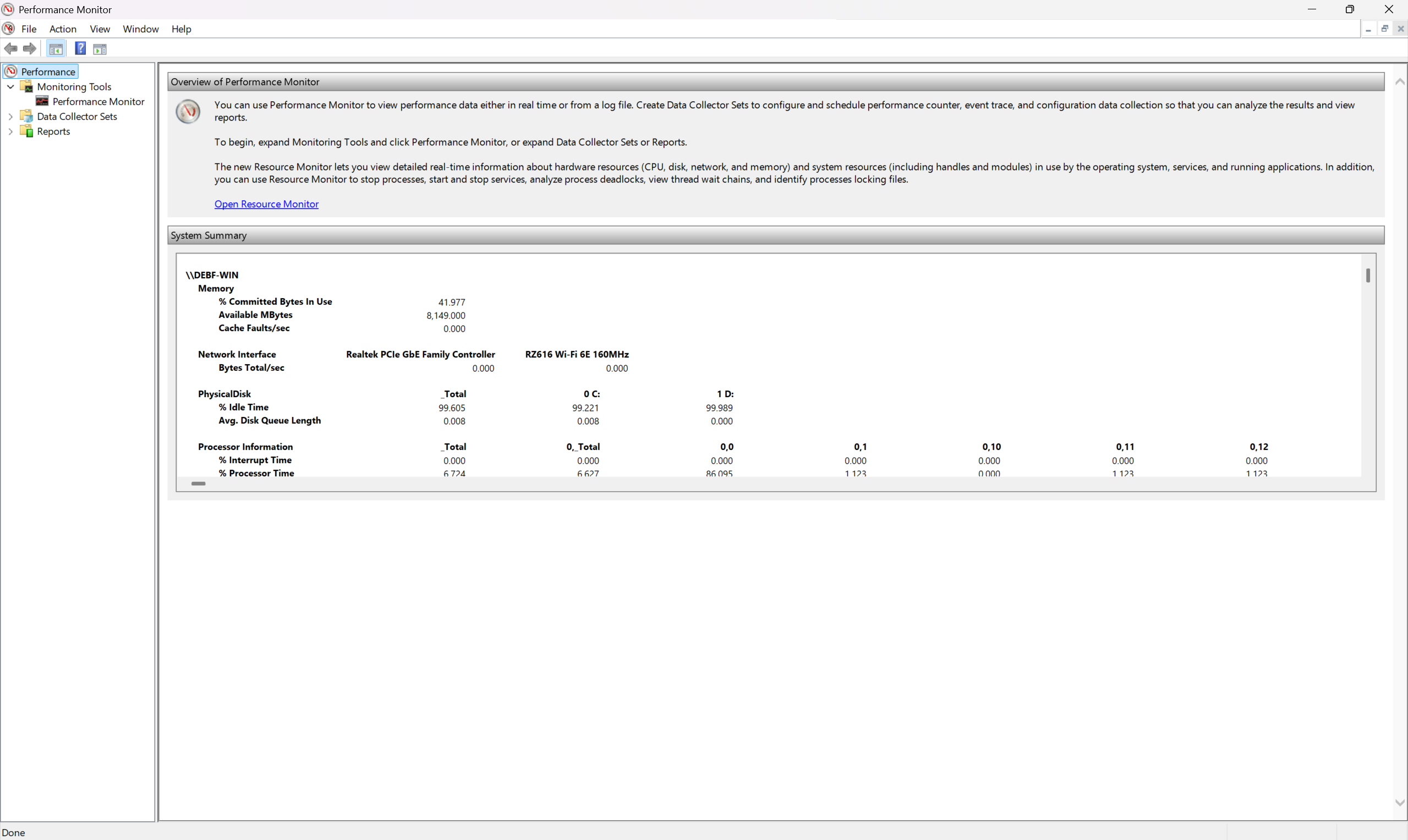Expand the Data Collector Sets node
The height and width of the screenshot is (840, 1408).
(x=11, y=117)
